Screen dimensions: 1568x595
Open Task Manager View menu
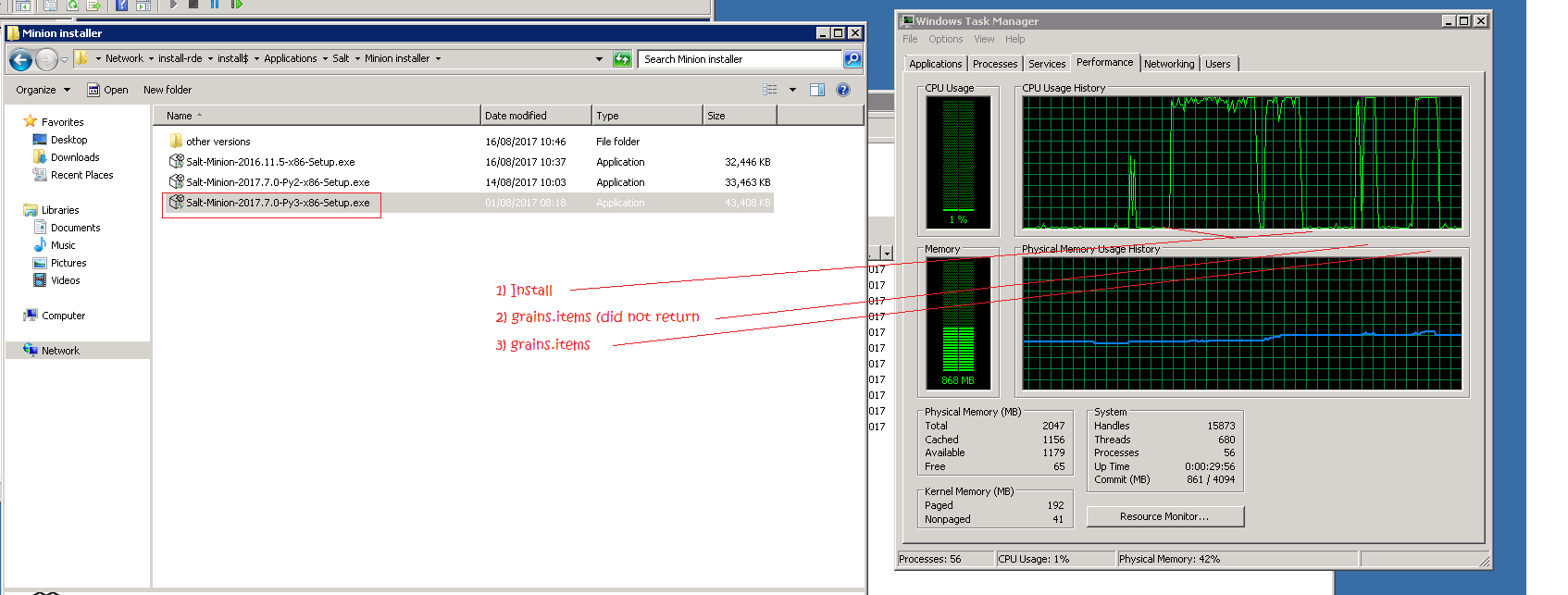tap(984, 39)
